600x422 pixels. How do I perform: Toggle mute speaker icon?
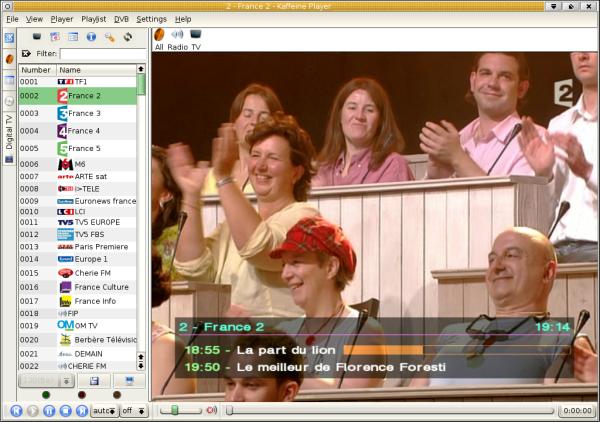(211, 411)
